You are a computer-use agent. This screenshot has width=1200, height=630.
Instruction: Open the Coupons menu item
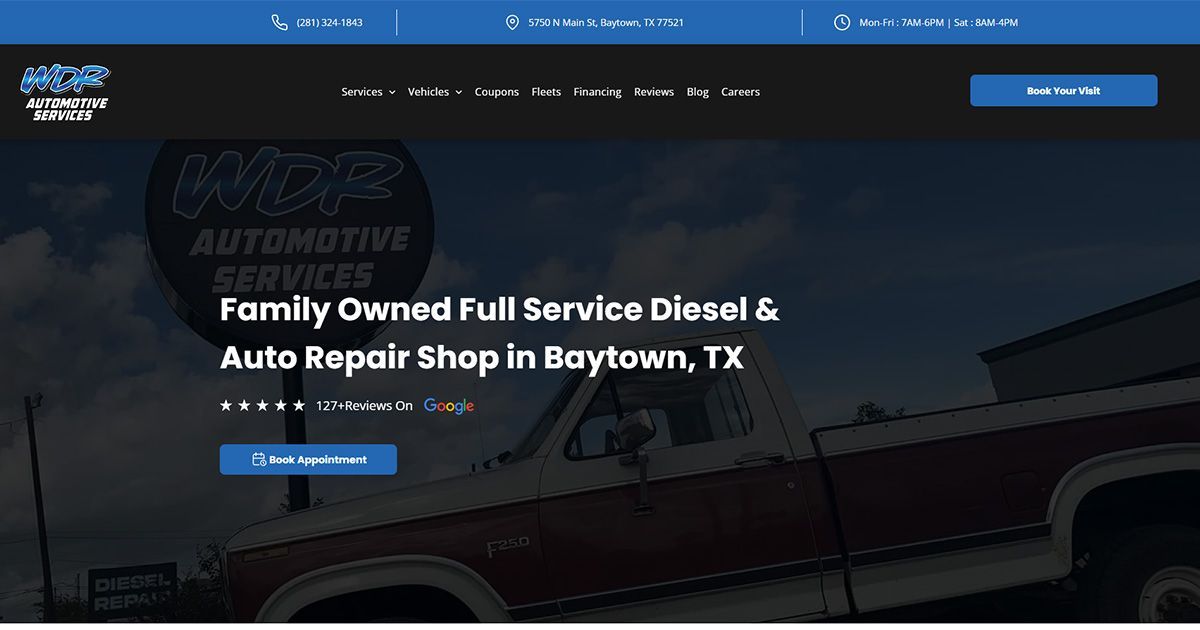pyautogui.click(x=496, y=91)
